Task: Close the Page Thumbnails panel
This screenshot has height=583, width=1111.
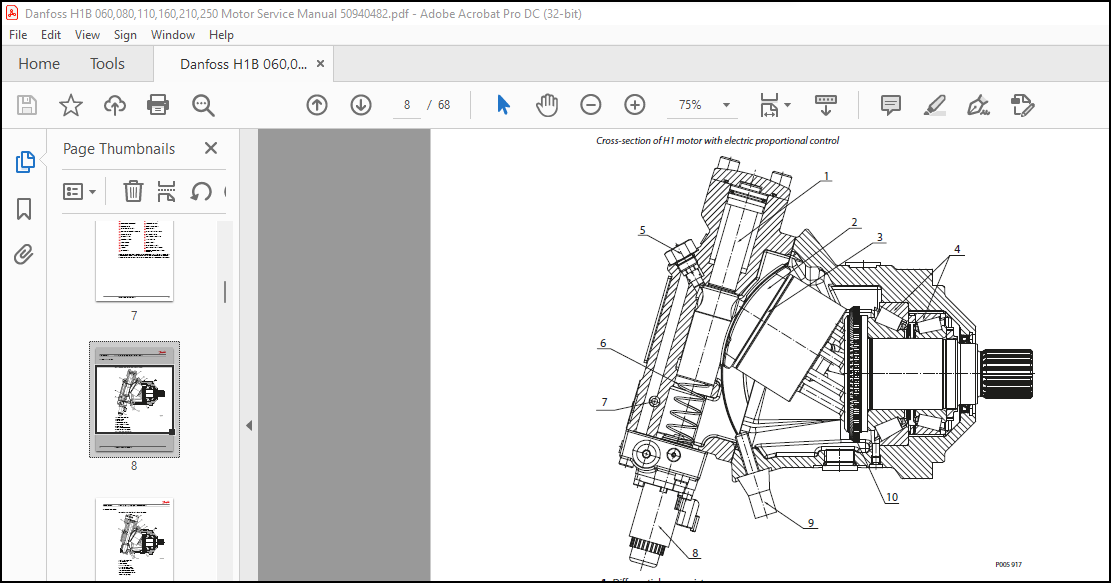Action: 210,148
